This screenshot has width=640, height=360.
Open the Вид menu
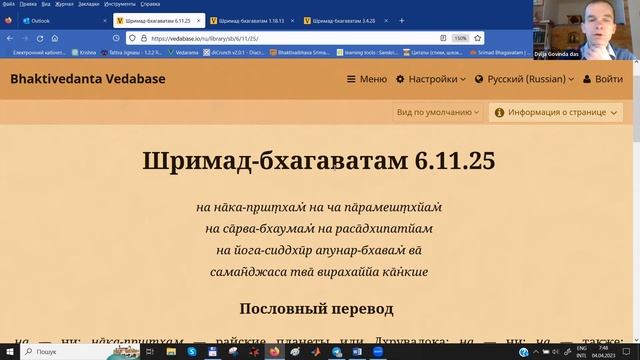click(x=46, y=4)
